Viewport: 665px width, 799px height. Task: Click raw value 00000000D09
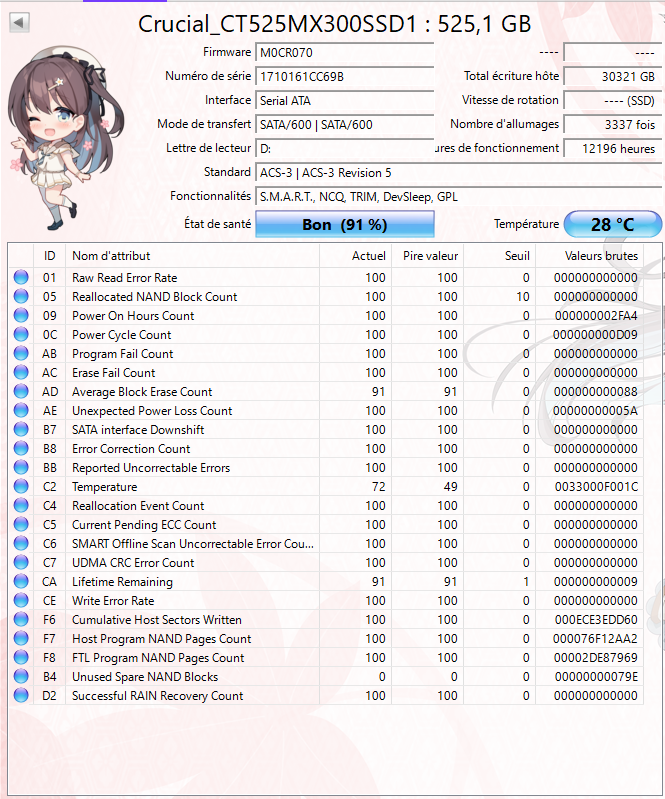[x=595, y=334]
